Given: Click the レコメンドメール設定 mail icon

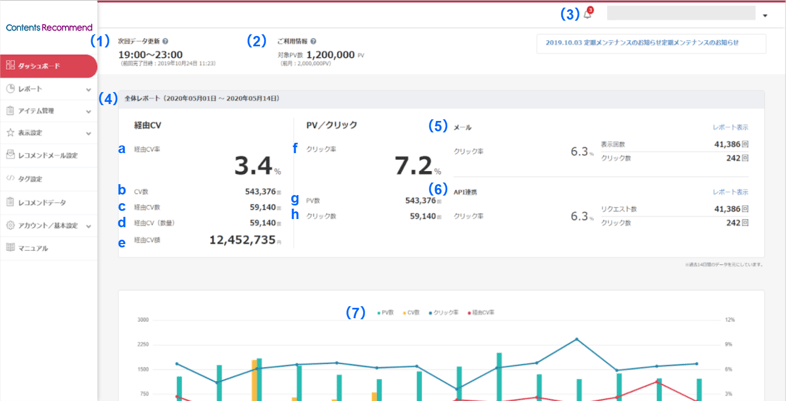Looking at the screenshot, I should 11,155.
